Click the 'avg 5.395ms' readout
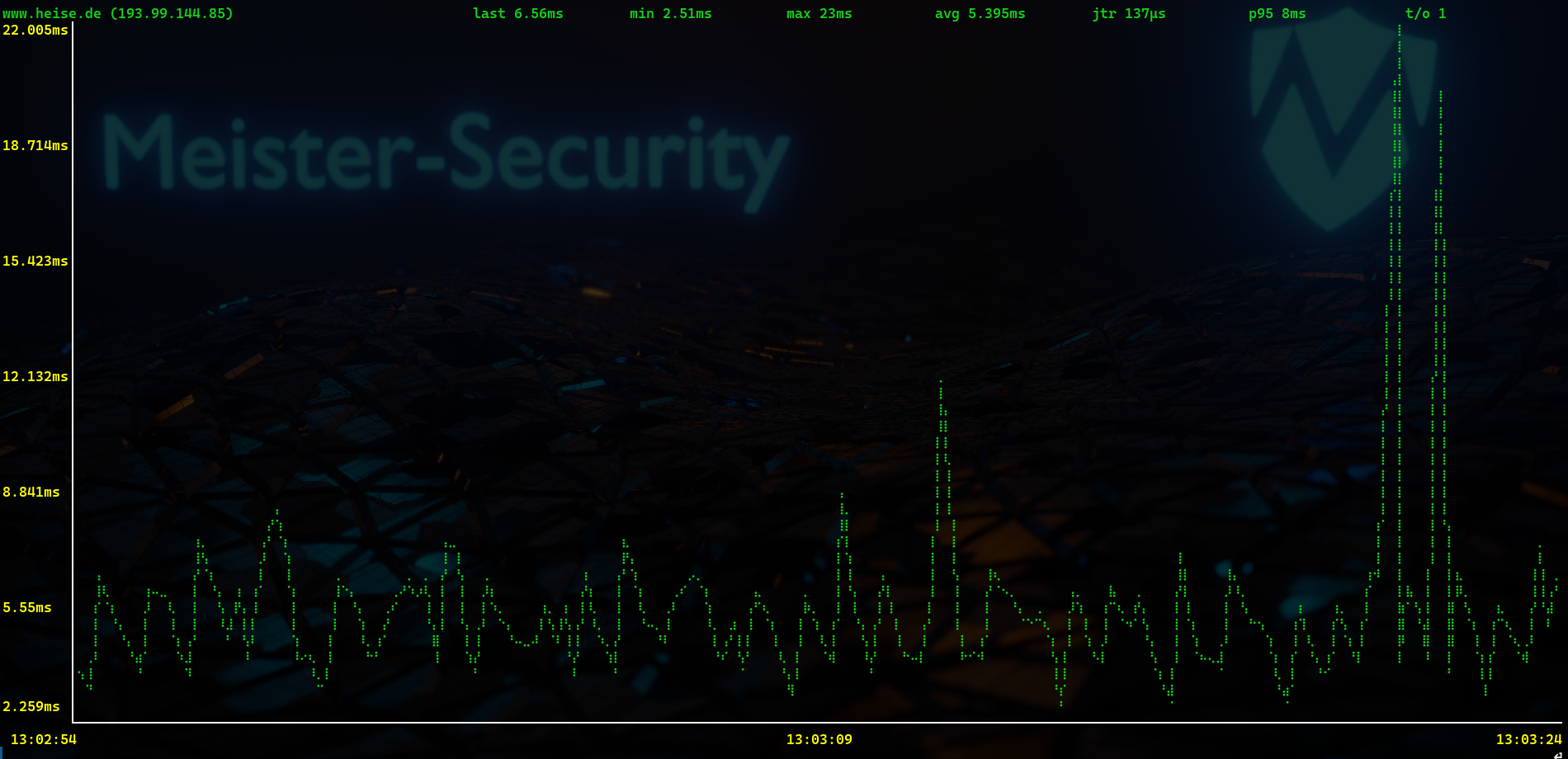 click(x=980, y=14)
